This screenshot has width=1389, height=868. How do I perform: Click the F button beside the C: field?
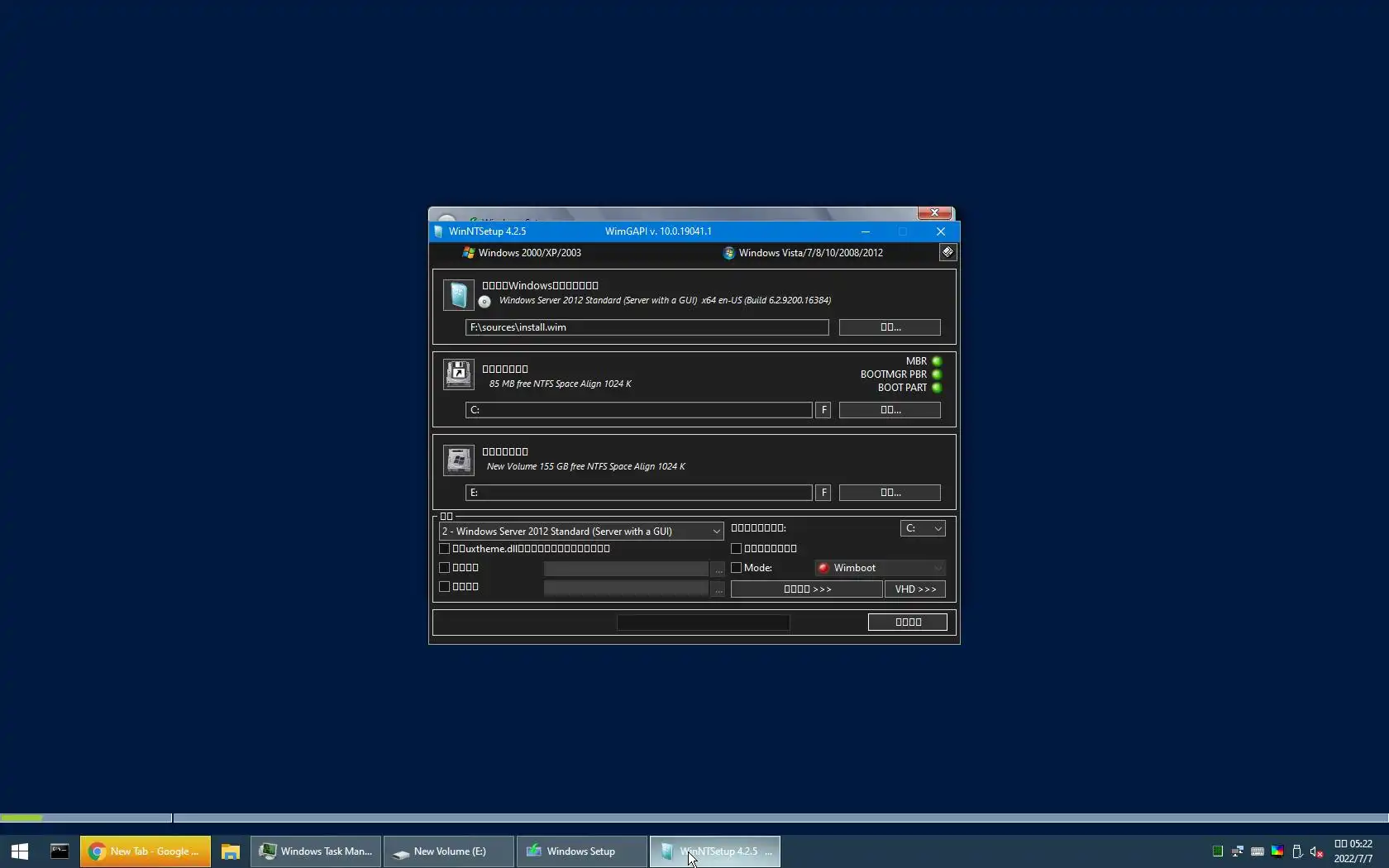pos(823,410)
